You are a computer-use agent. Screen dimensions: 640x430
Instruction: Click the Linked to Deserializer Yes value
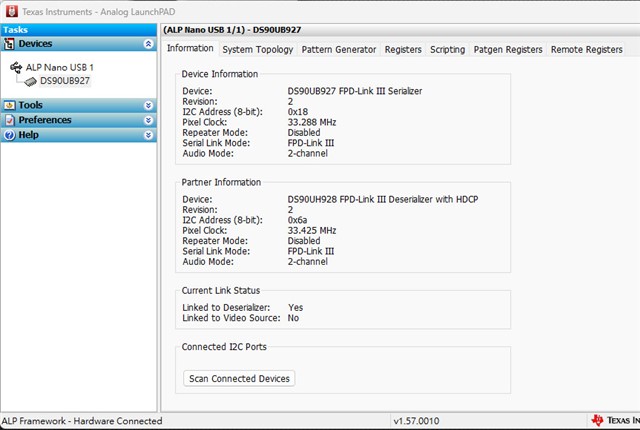pos(296,308)
